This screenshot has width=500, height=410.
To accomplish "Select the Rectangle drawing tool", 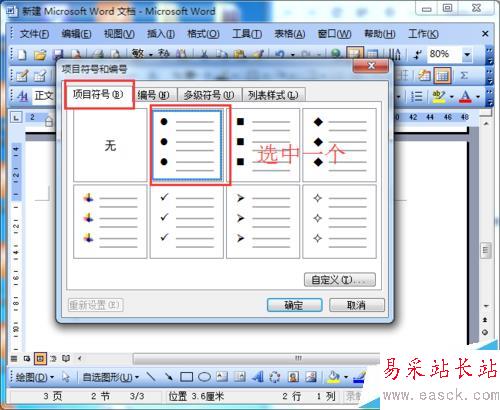I will (186, 377).
